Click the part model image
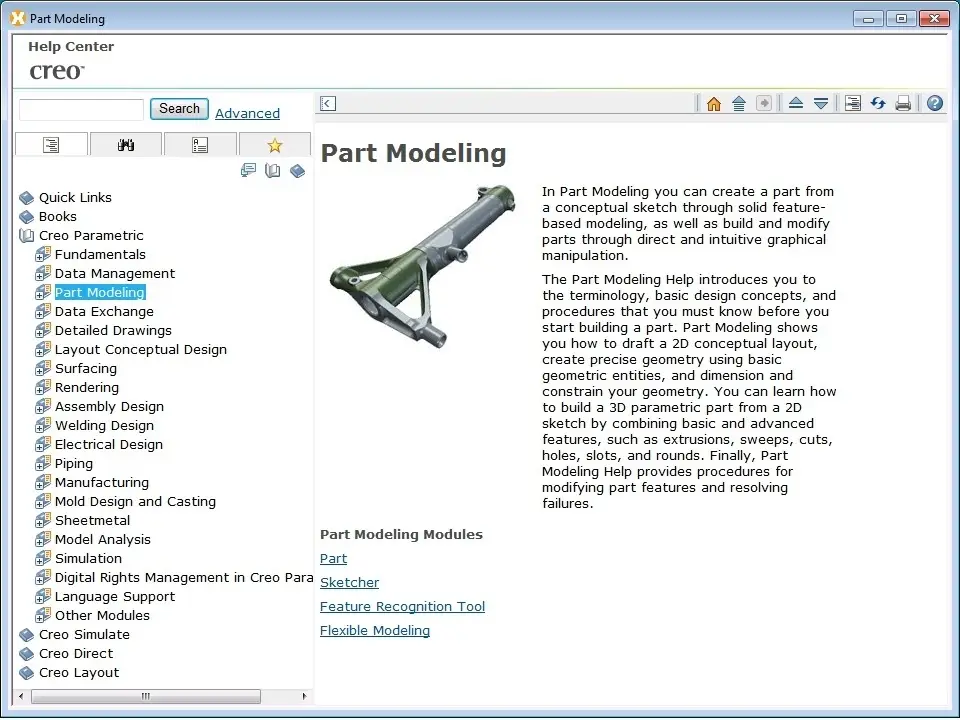Viewport: 960px width, 720px height. coord(423,267)
